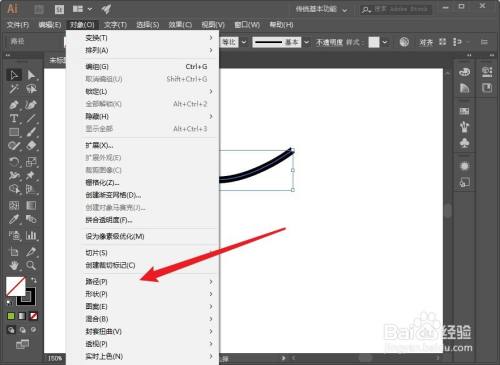500x365 pixels.
Task: Select the Rotate tool
Action: pos(14,162)
